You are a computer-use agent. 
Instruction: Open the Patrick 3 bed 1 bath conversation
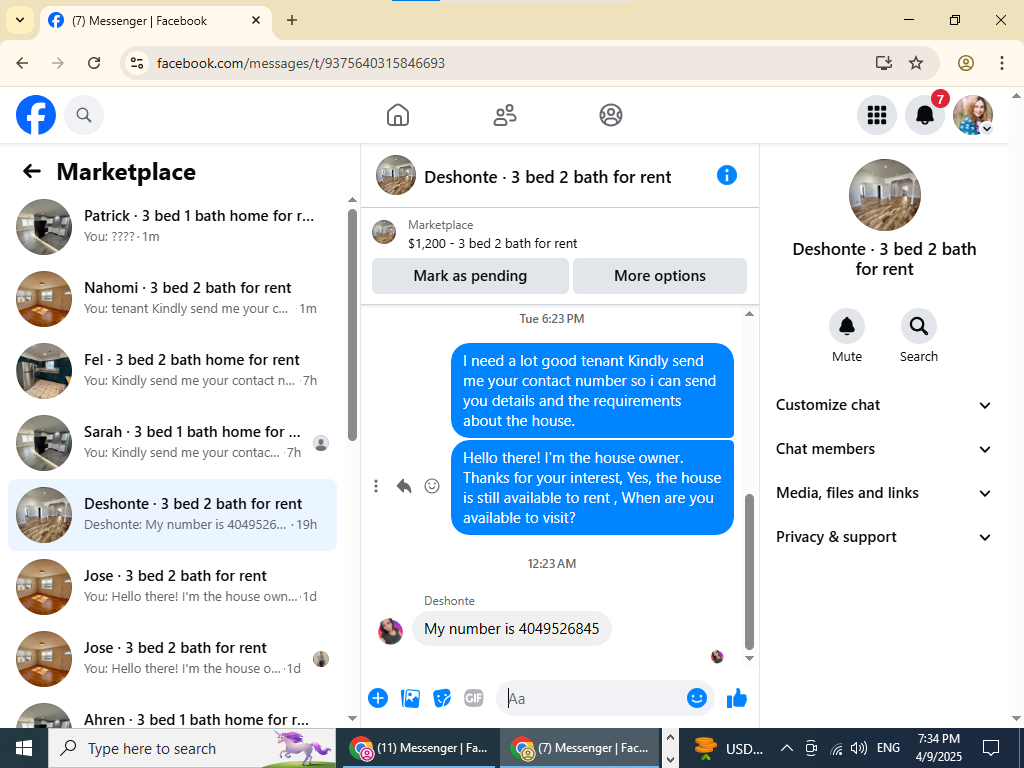[x=172, y=227]
